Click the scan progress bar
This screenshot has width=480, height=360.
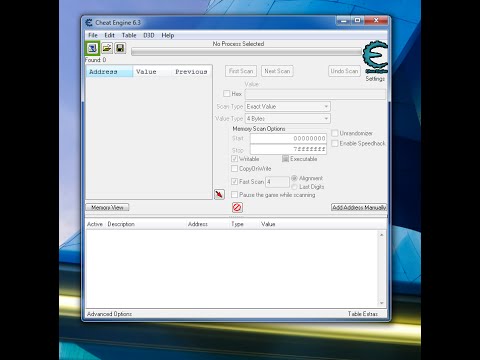pos(247,52)
